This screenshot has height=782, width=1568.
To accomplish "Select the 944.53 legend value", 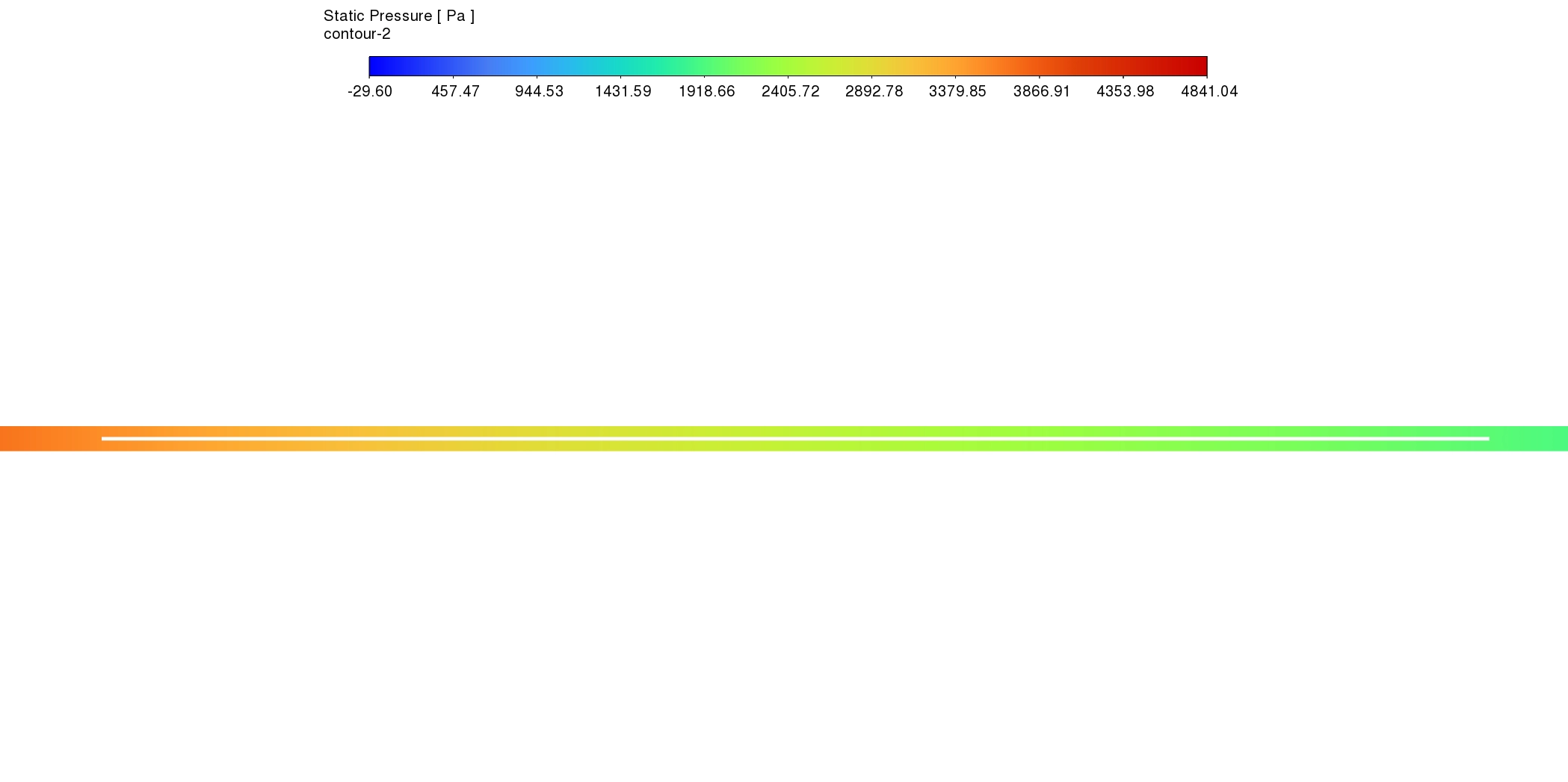I will [x=539, y=91].
